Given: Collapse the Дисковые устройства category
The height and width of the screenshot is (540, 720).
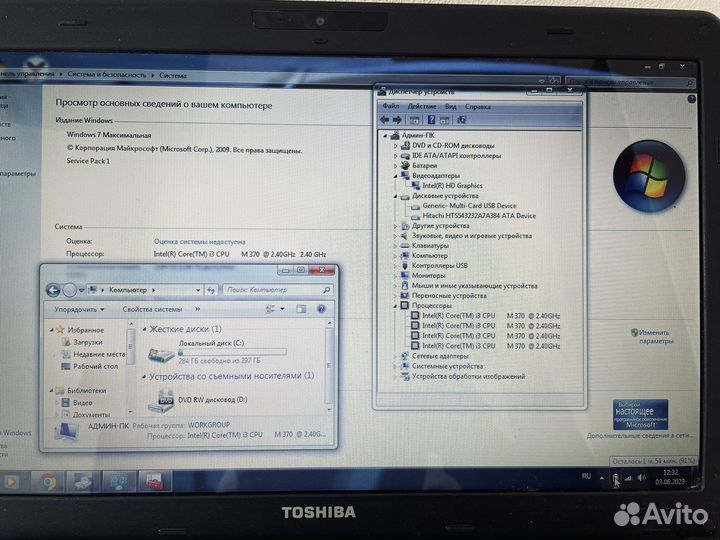Looking at the screenshot, I should tap(395, 196).
